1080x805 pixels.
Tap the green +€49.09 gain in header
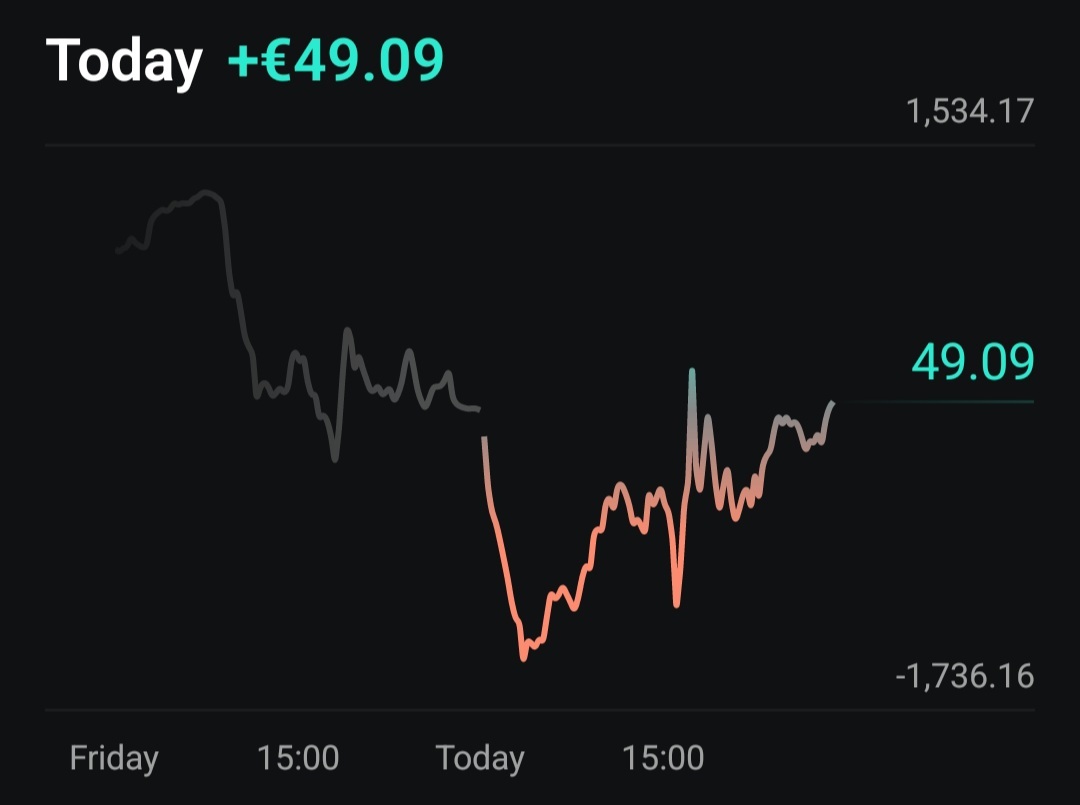[x=336, y=61]
